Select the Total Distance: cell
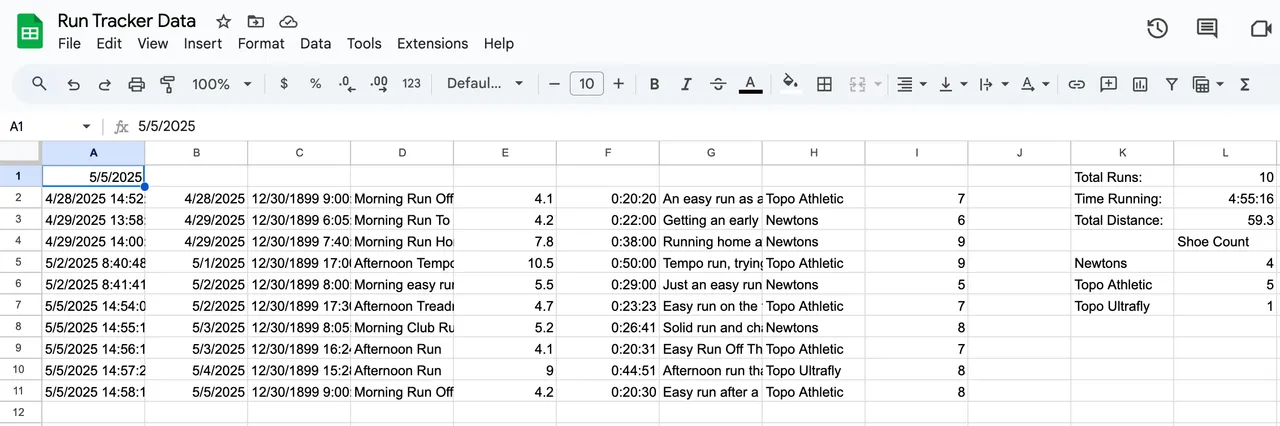 [x=1122, y=220]
